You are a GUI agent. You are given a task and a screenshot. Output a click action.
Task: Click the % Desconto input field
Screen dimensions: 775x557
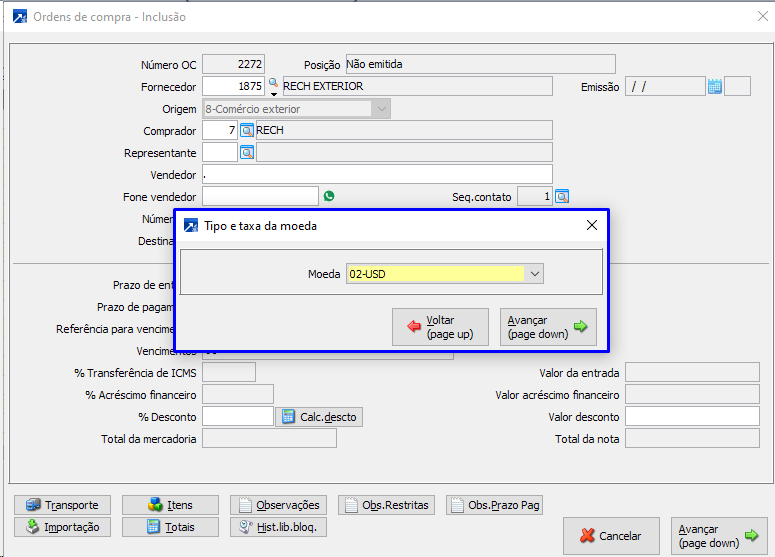point(237,416)
